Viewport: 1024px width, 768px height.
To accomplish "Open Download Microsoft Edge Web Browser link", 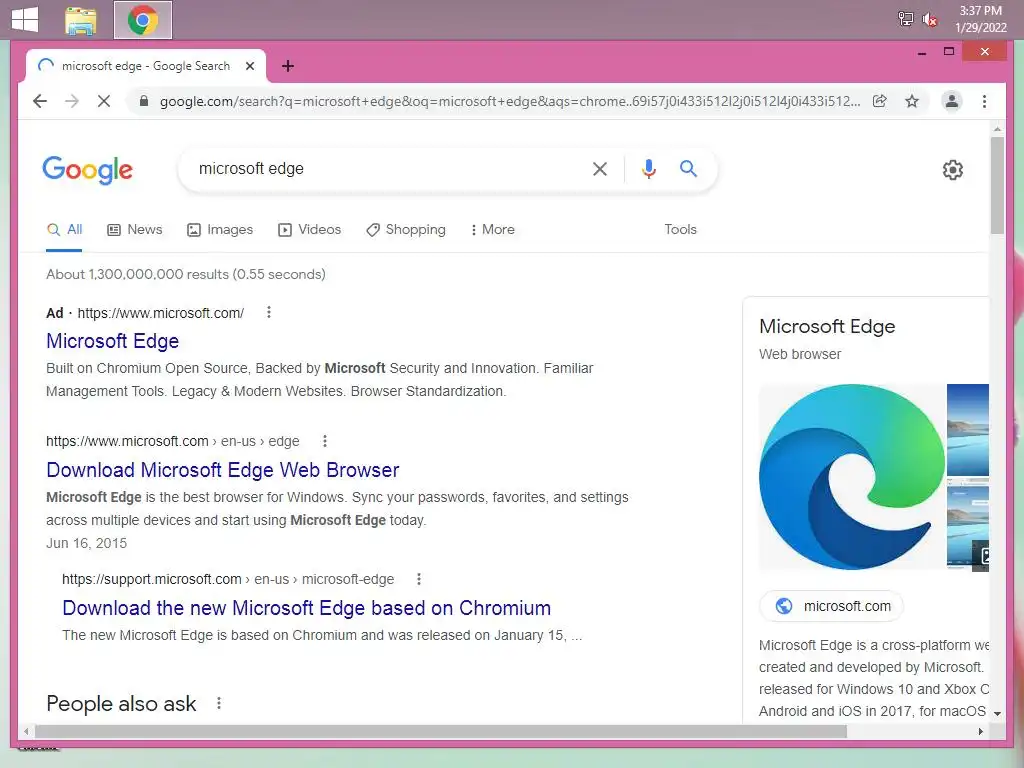I will 223,470.
